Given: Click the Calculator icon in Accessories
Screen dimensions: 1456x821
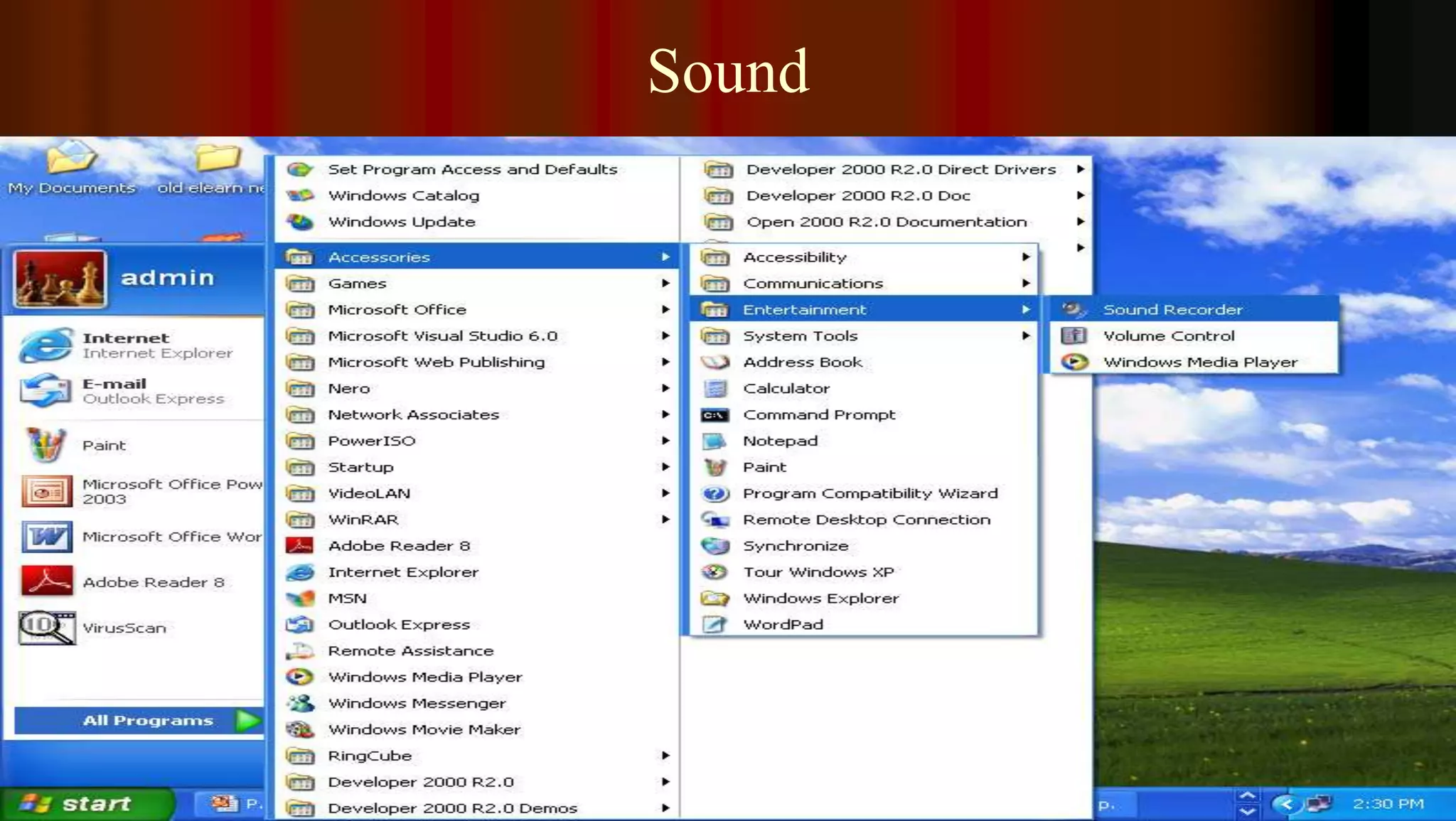Looking at the screenshot, I should [715, 388].
